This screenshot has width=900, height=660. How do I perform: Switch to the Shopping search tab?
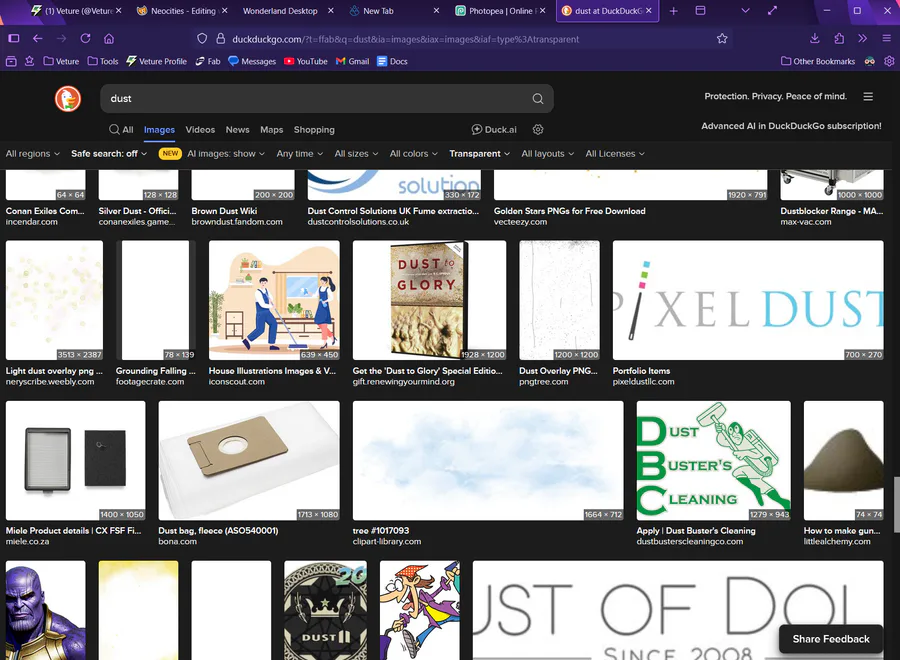pyautogui.click(x=314, y=130)
